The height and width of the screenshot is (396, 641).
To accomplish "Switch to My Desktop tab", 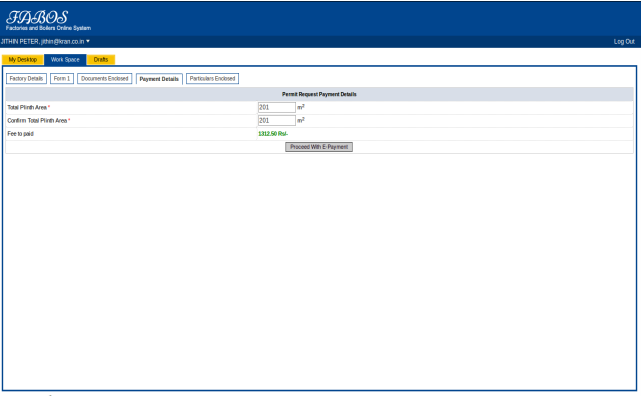I will click(23, 60).
